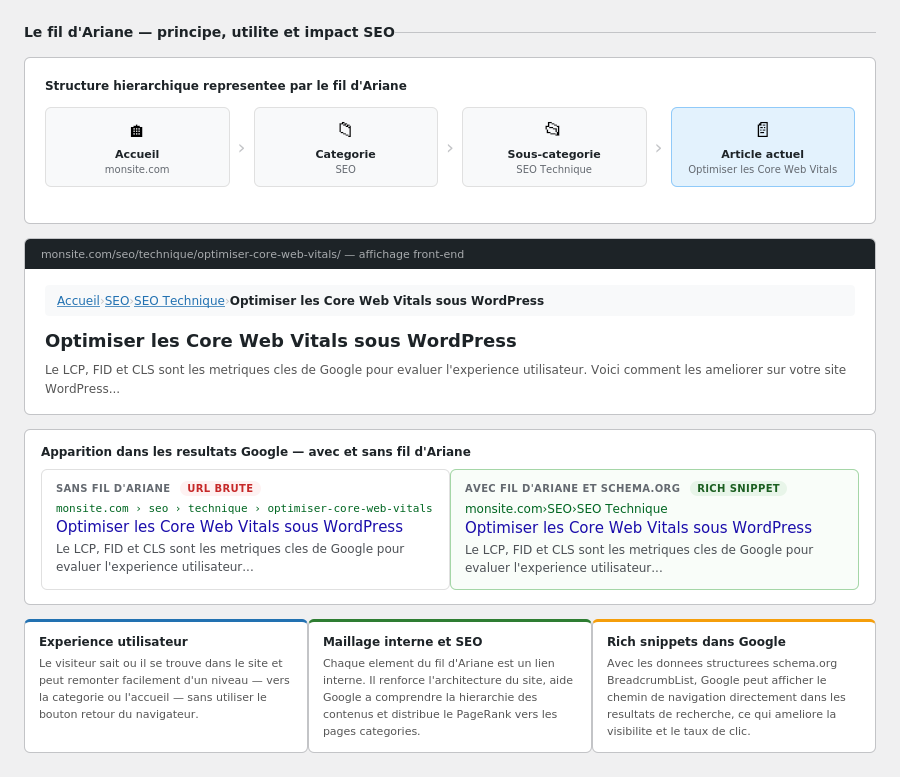Select the Accueil monsite.com card

tap(137, 147)
